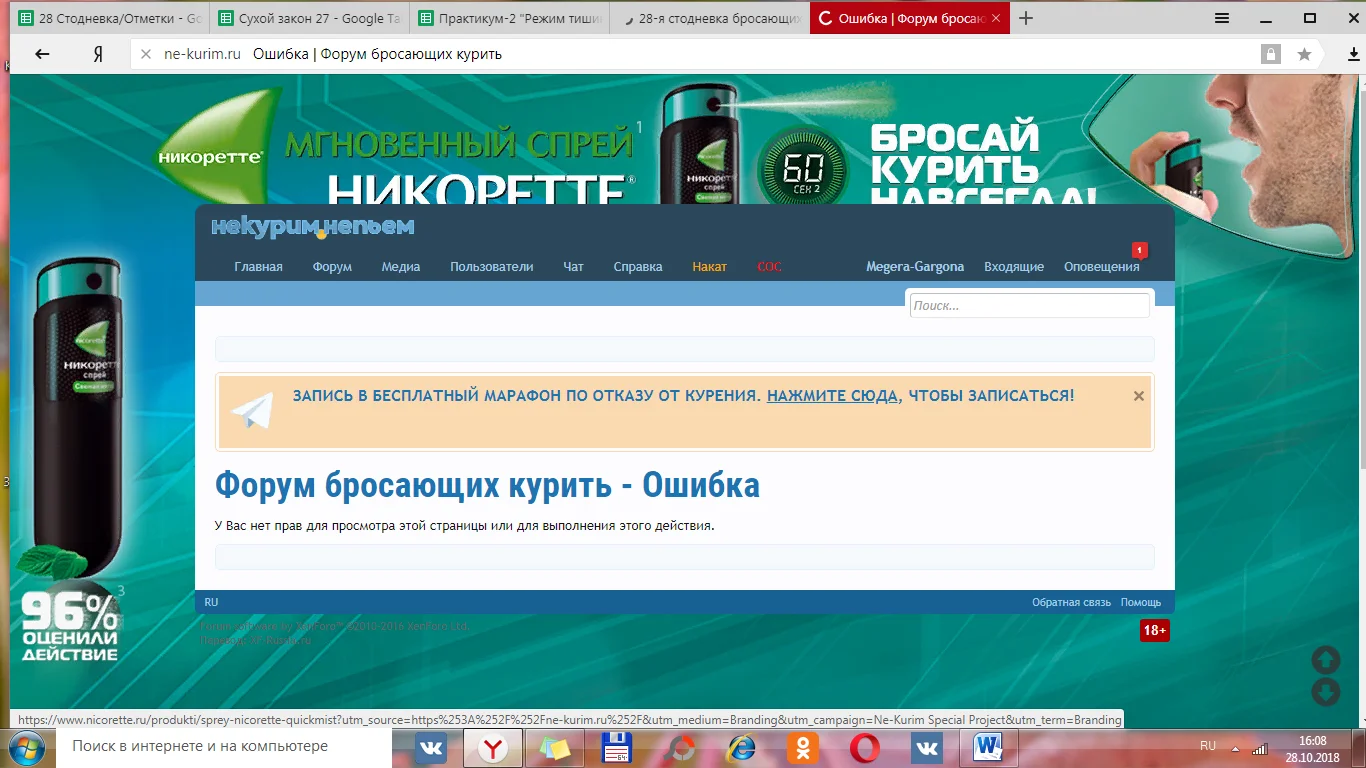Open the browser hamburger menu
The image size is (1366, 768).
click(x=1222, y=18)
